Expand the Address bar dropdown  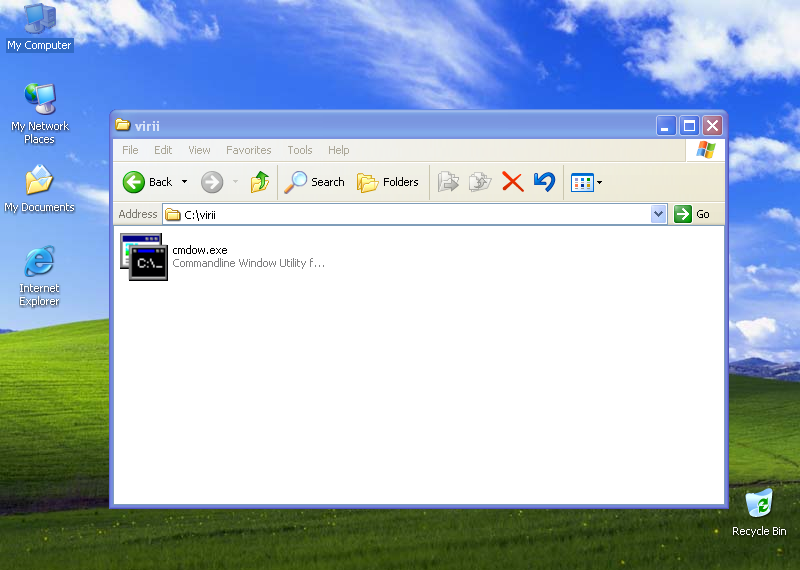click(658, 214)
